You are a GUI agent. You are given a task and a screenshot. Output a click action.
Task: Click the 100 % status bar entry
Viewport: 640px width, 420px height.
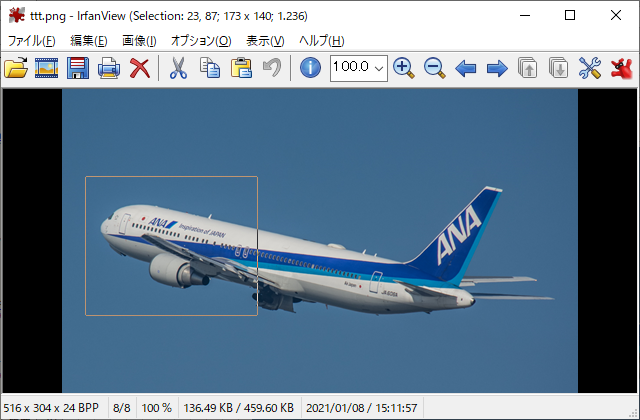tap(156, 408)
